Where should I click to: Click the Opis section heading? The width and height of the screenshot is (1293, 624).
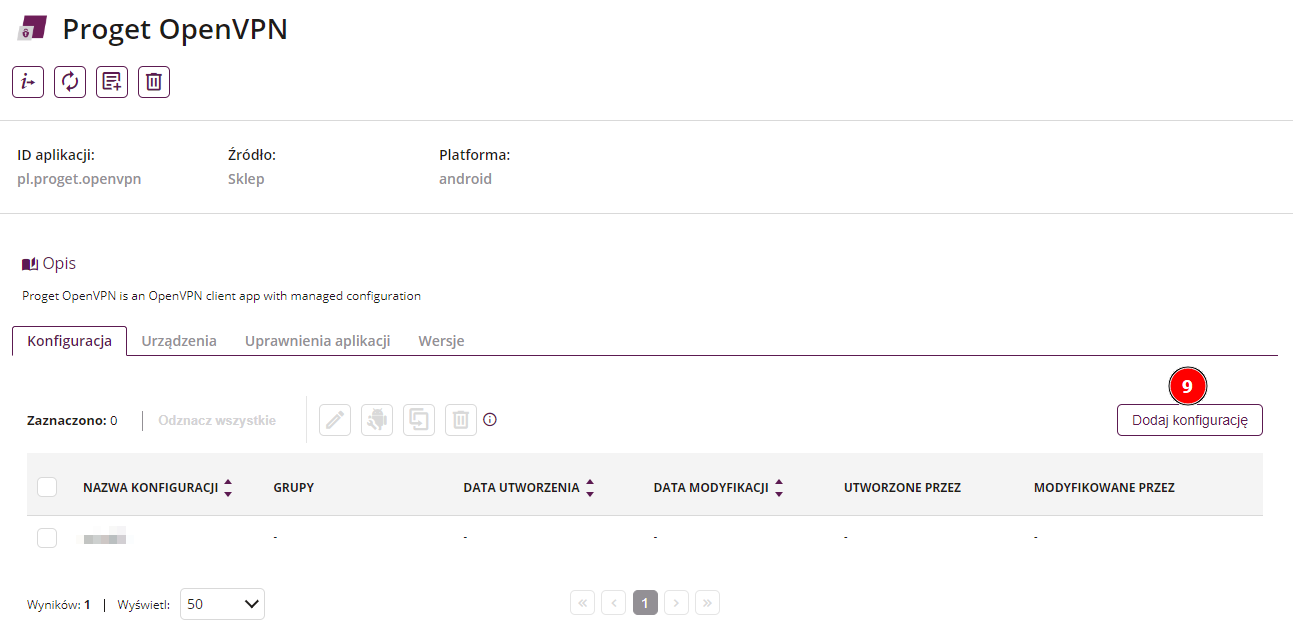pyautogui.click(x=59, y=264)
